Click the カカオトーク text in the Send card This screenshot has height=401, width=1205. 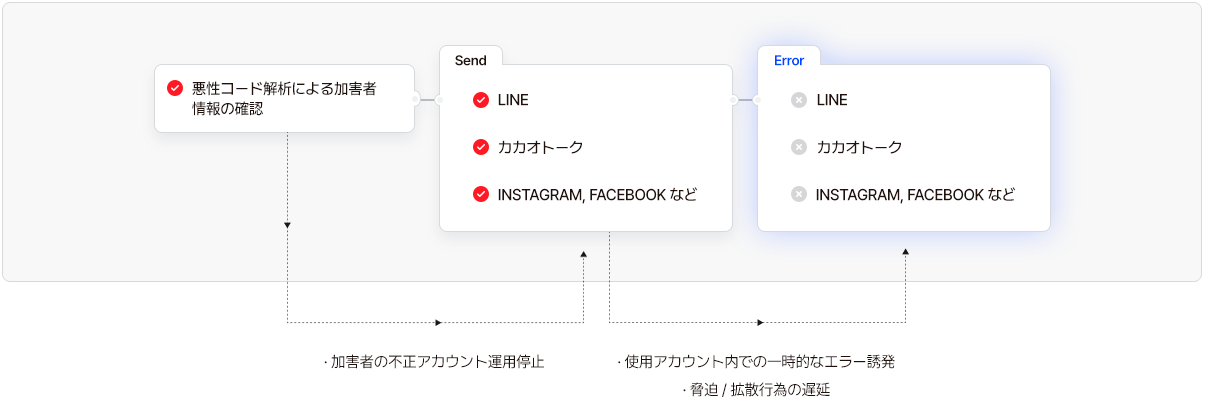point(541,147)
